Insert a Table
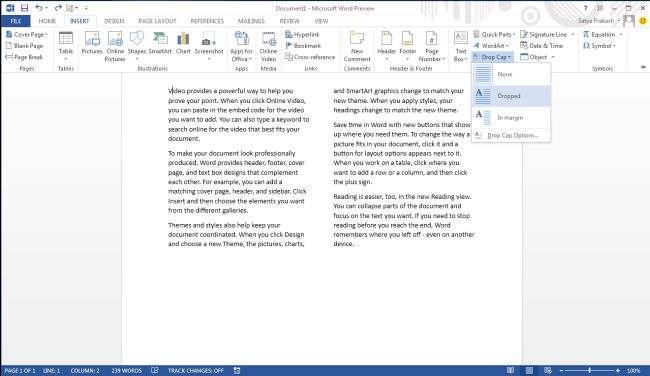The height and width of the screenshot is (376, 650). click(65, 46)
